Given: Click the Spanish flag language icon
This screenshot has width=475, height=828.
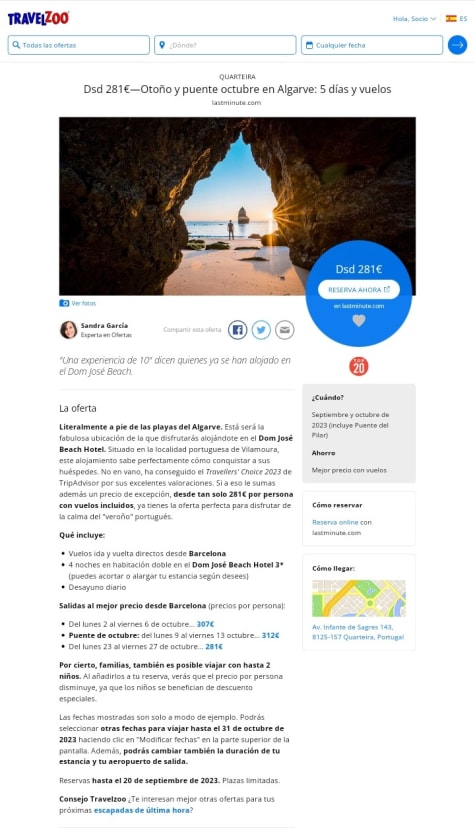Looking at the screenshot, I should click(451, 18).
